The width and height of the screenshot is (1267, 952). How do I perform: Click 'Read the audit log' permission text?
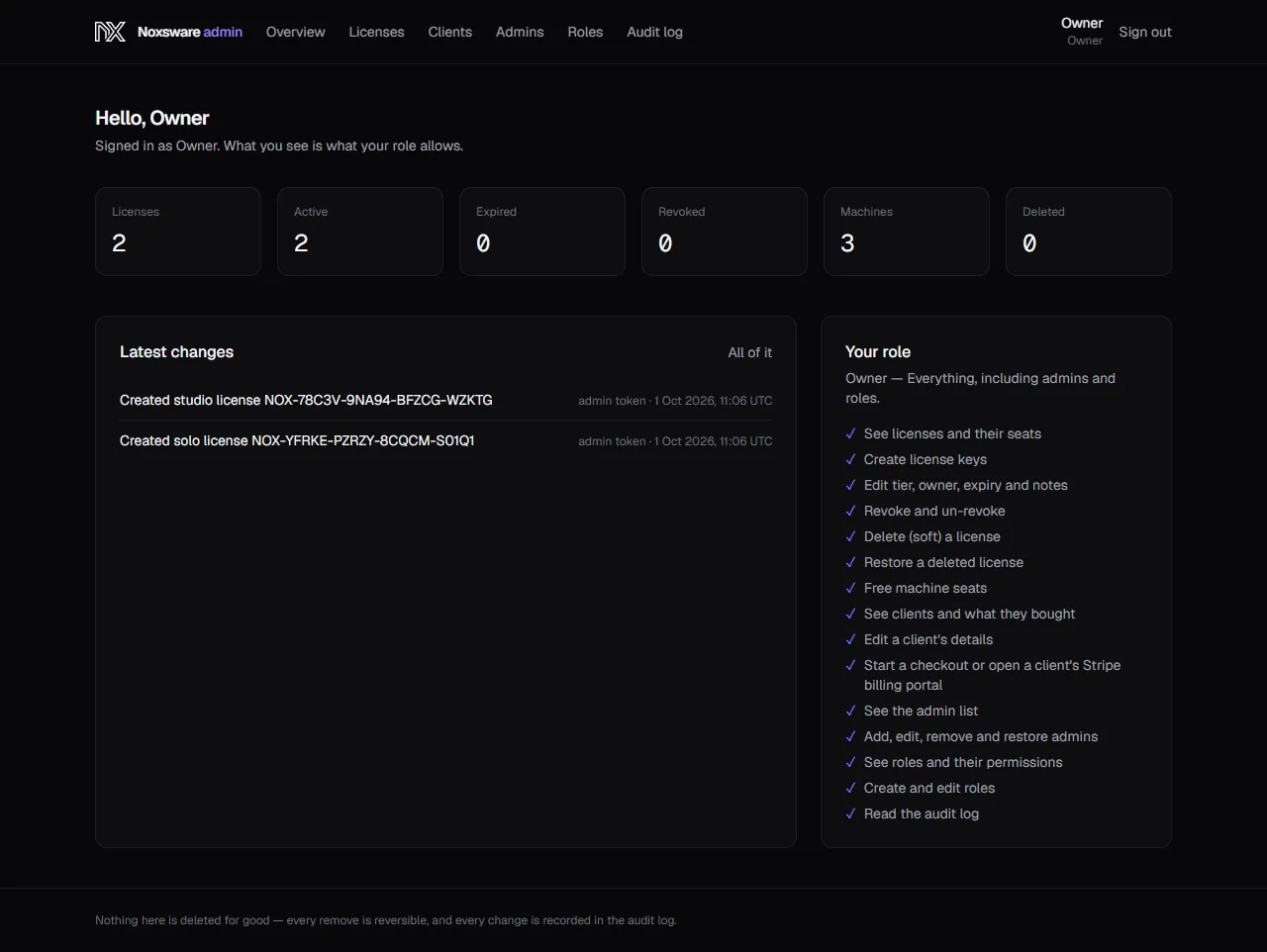[x=922, y=813]
